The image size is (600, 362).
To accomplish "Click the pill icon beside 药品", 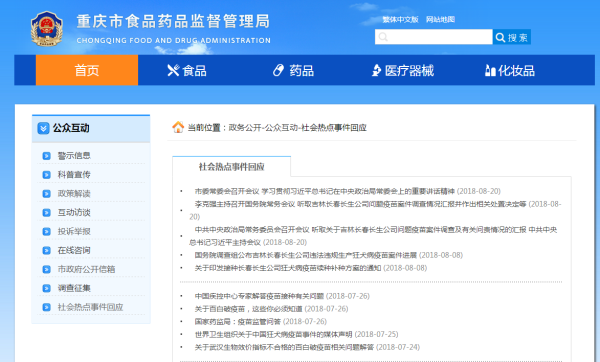I will pyautogui.click(x=278, y=70).
